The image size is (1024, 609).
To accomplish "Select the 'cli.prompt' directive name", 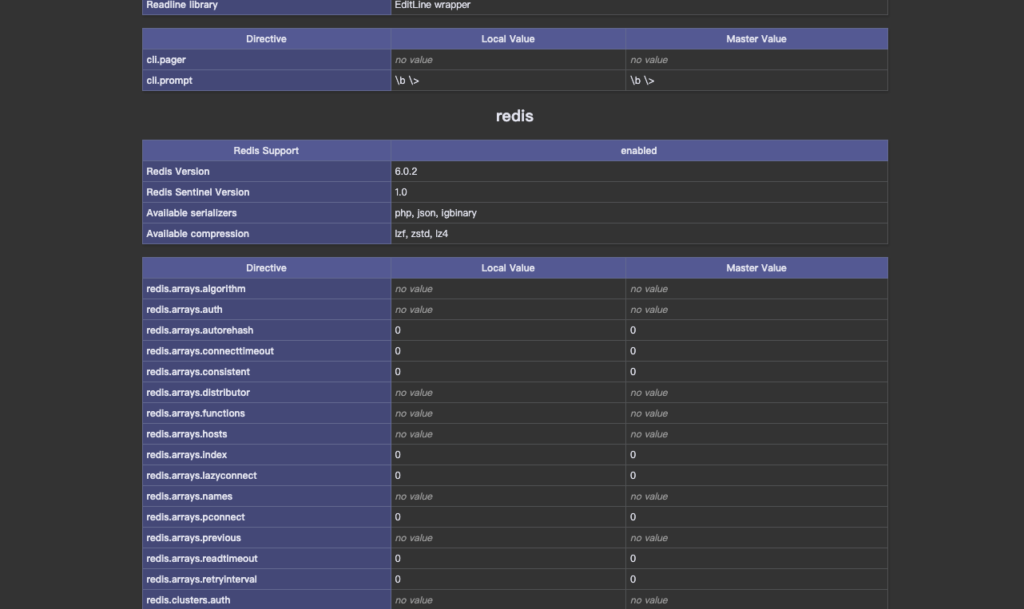I will 169,81.
